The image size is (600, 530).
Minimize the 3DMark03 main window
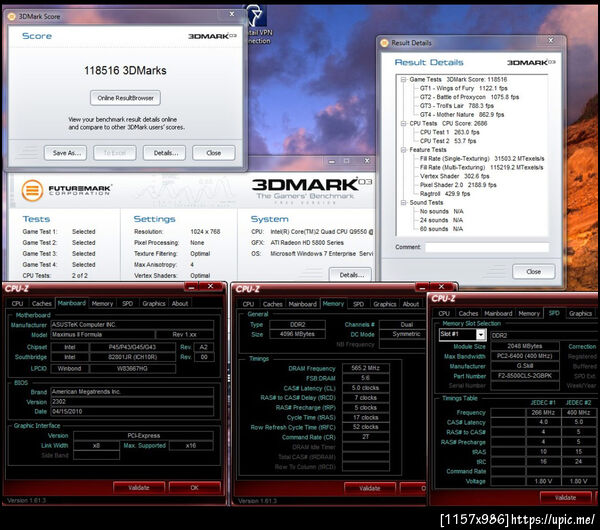coord(332,161)
